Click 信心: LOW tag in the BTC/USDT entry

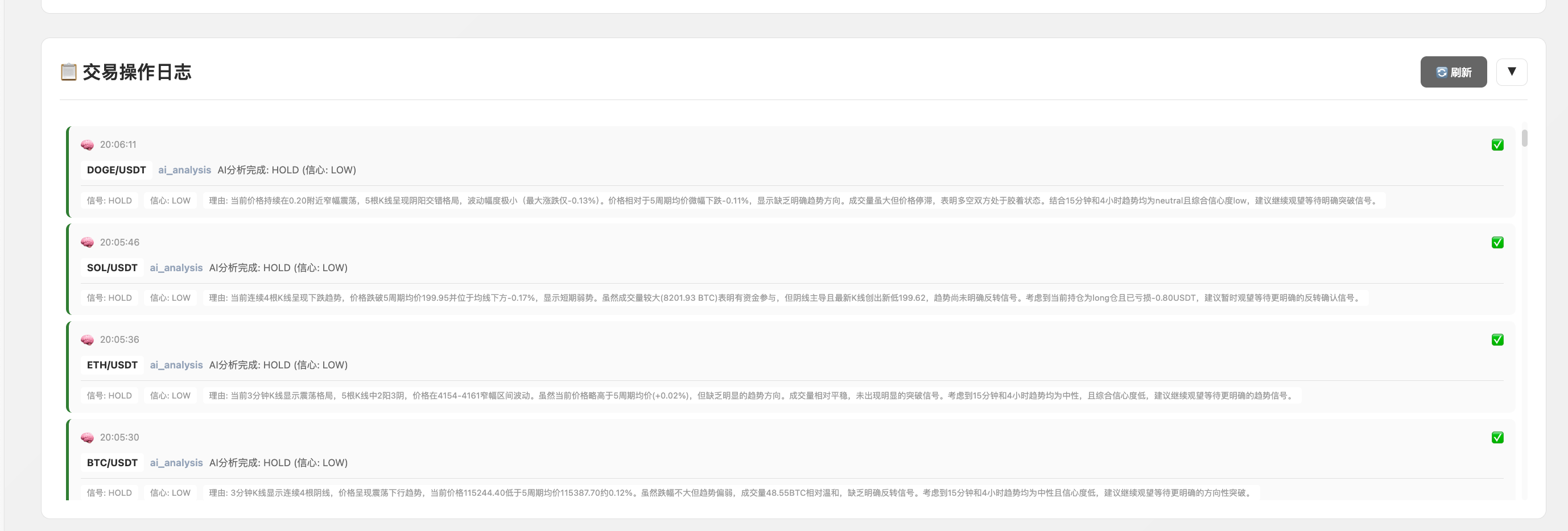170,493
